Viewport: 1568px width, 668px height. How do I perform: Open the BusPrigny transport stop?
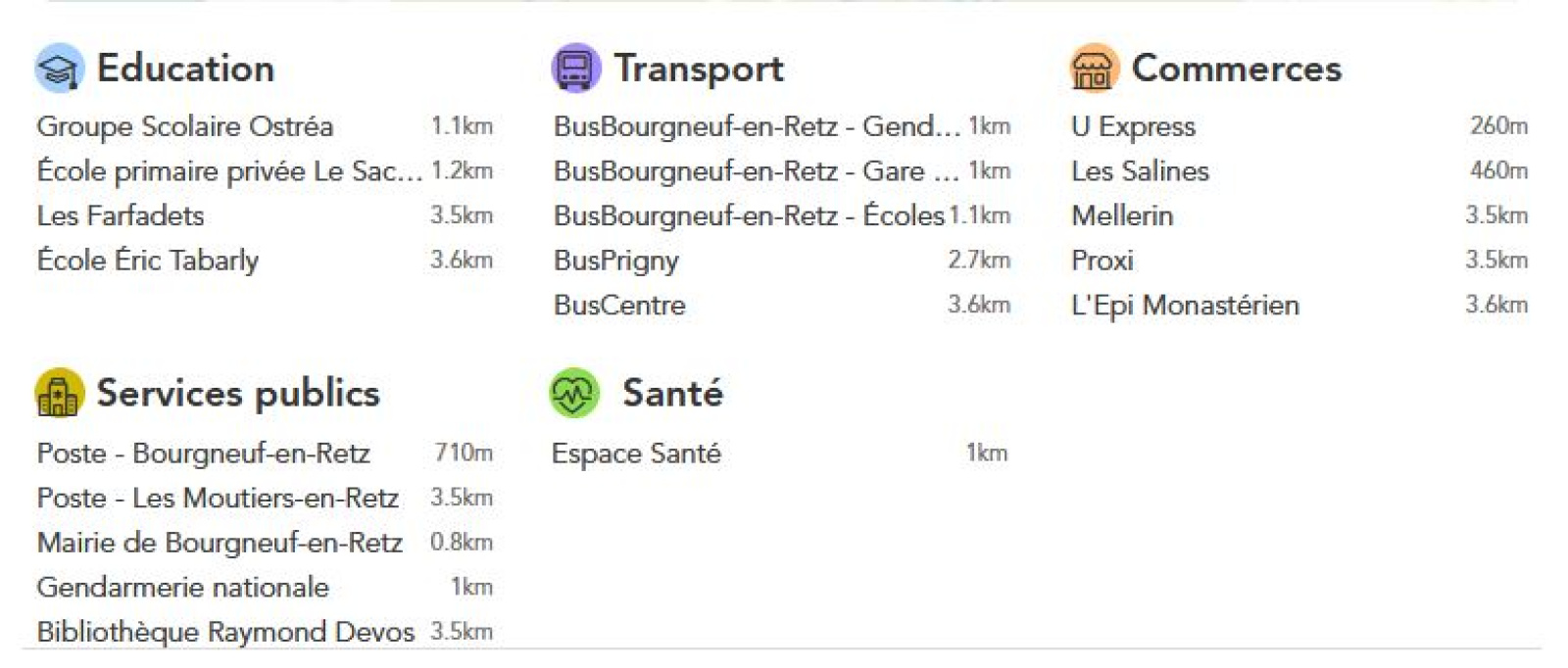(x=616, y=261)
